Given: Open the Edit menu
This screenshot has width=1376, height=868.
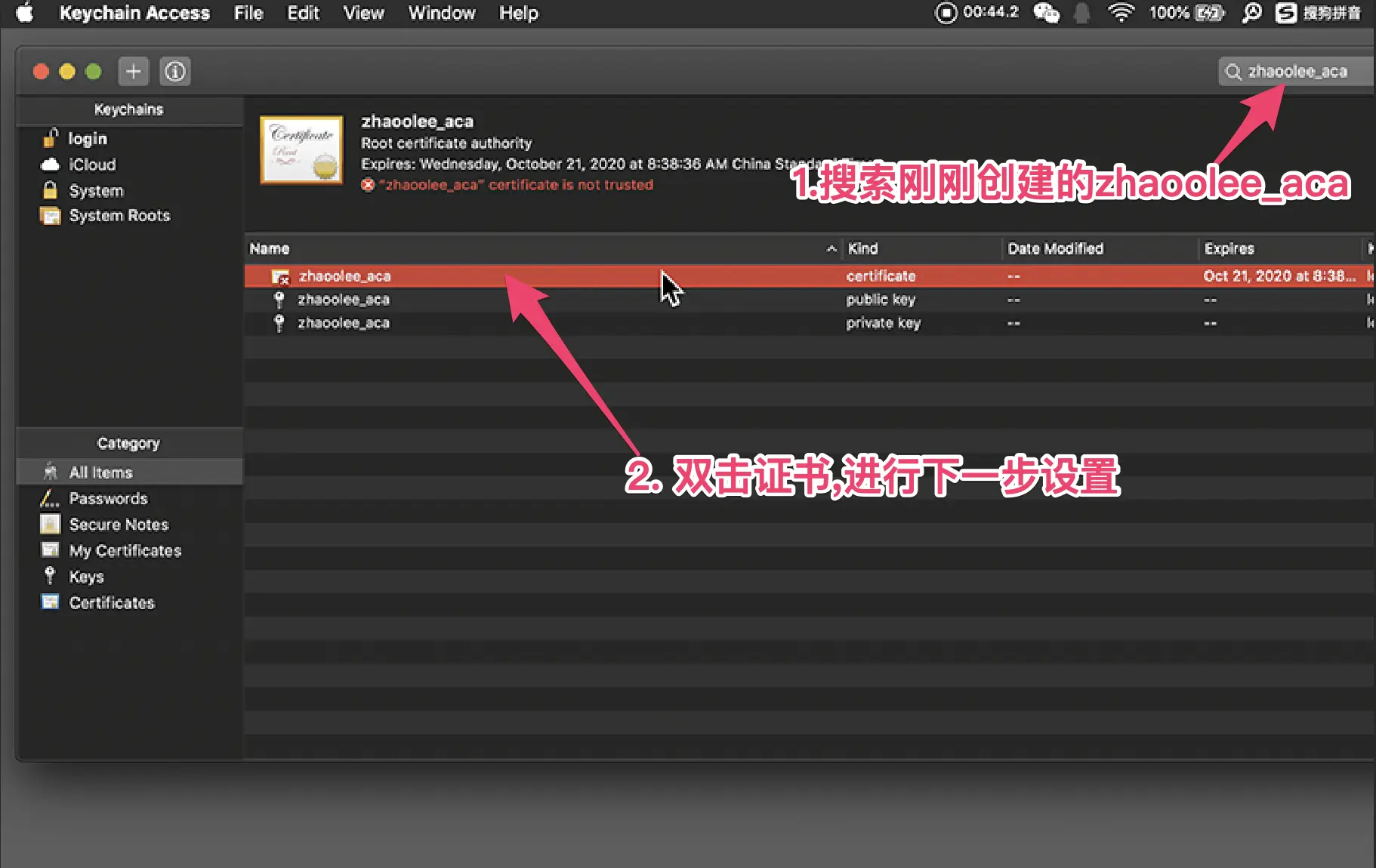Looking at the screenshot, I should (x=304, y=13).
